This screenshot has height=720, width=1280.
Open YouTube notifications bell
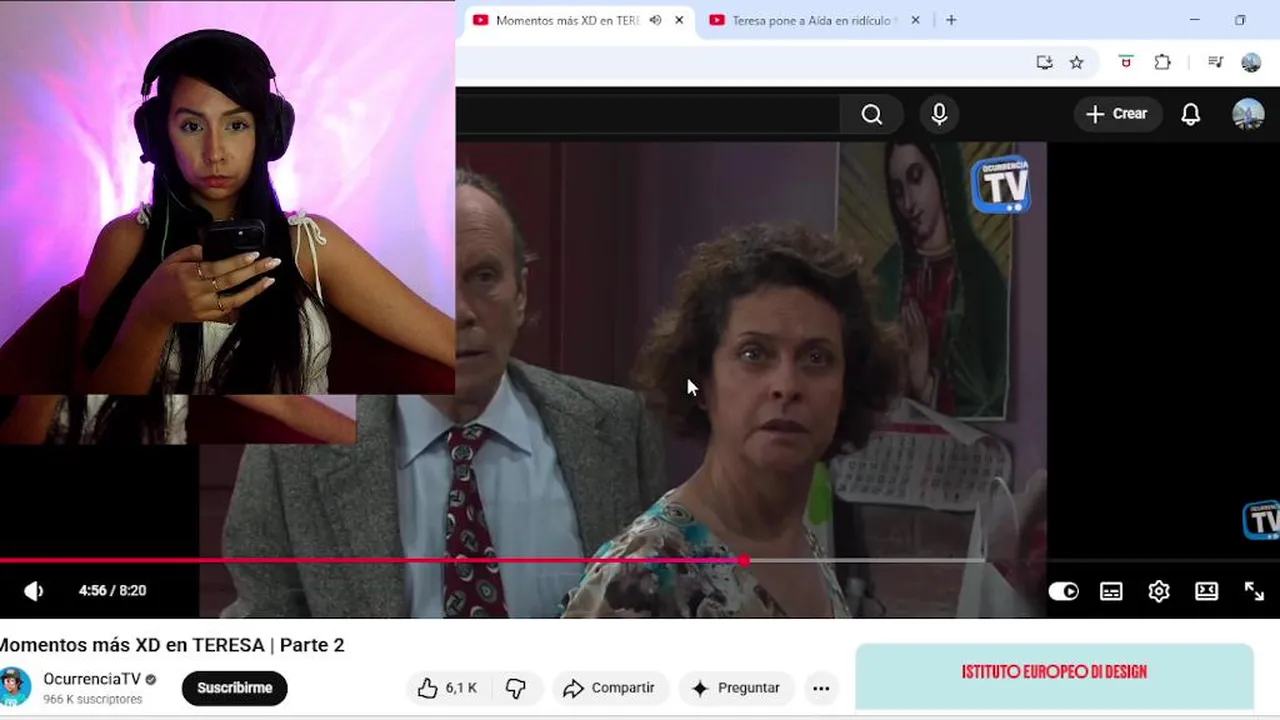1190,114
